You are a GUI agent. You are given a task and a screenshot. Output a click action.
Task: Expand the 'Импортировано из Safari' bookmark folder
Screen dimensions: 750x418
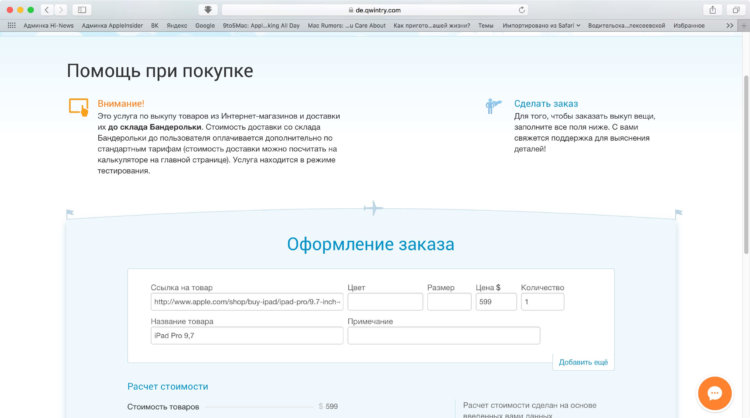(x=541, y=25)
